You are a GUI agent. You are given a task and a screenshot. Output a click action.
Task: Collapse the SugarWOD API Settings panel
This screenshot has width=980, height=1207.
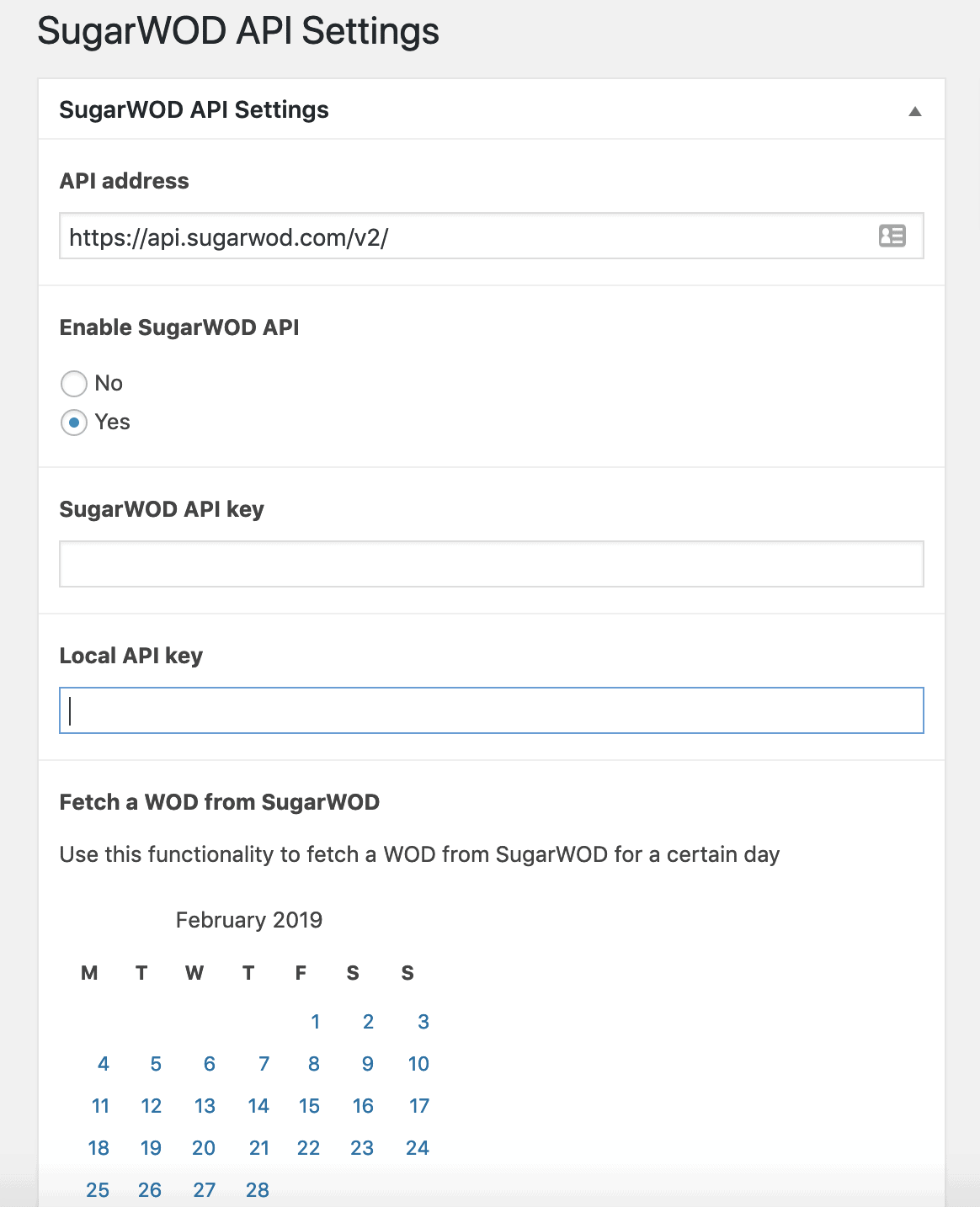915,111
